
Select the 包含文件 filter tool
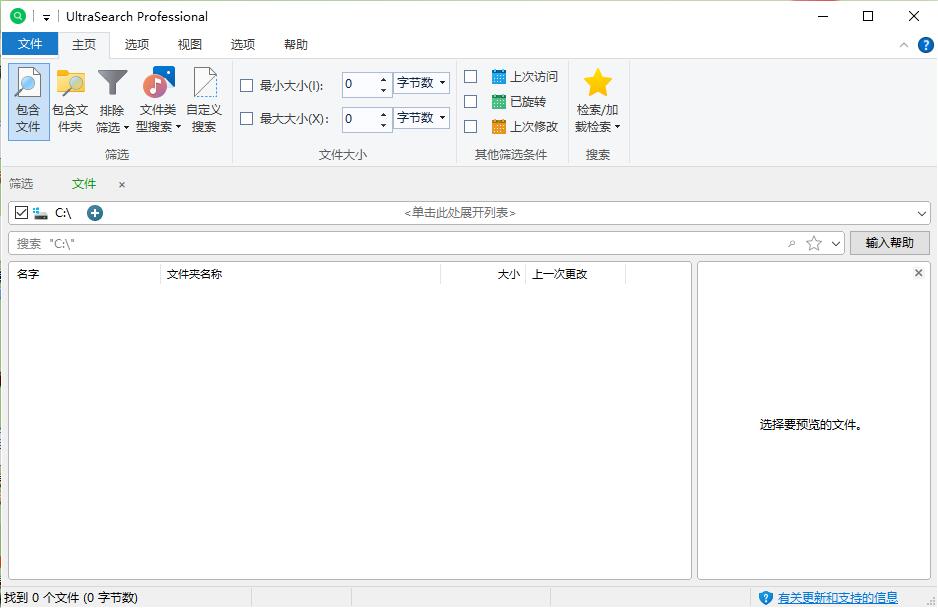28,102
